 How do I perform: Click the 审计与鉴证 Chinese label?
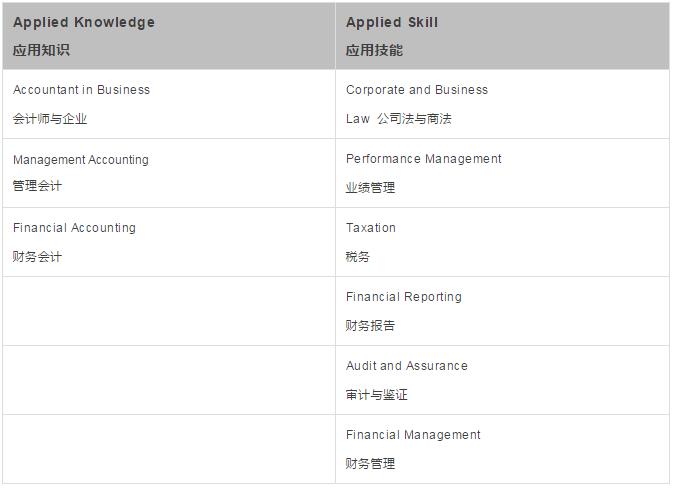[x=377, y=395]
